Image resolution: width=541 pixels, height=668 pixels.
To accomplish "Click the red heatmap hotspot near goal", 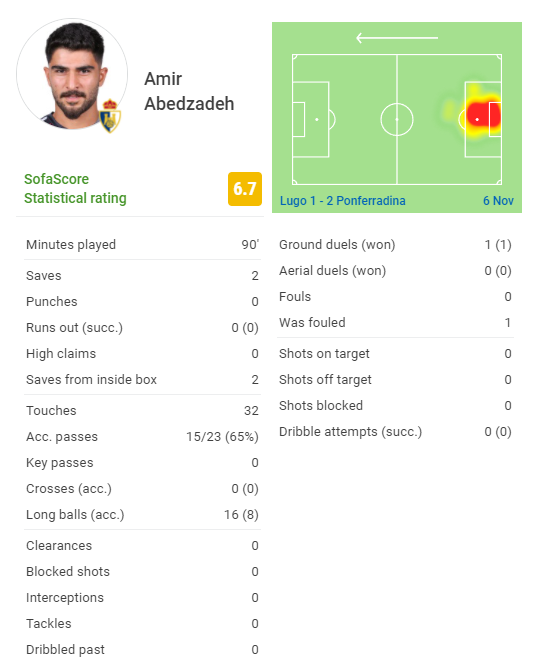I will [x=483, y=116].
